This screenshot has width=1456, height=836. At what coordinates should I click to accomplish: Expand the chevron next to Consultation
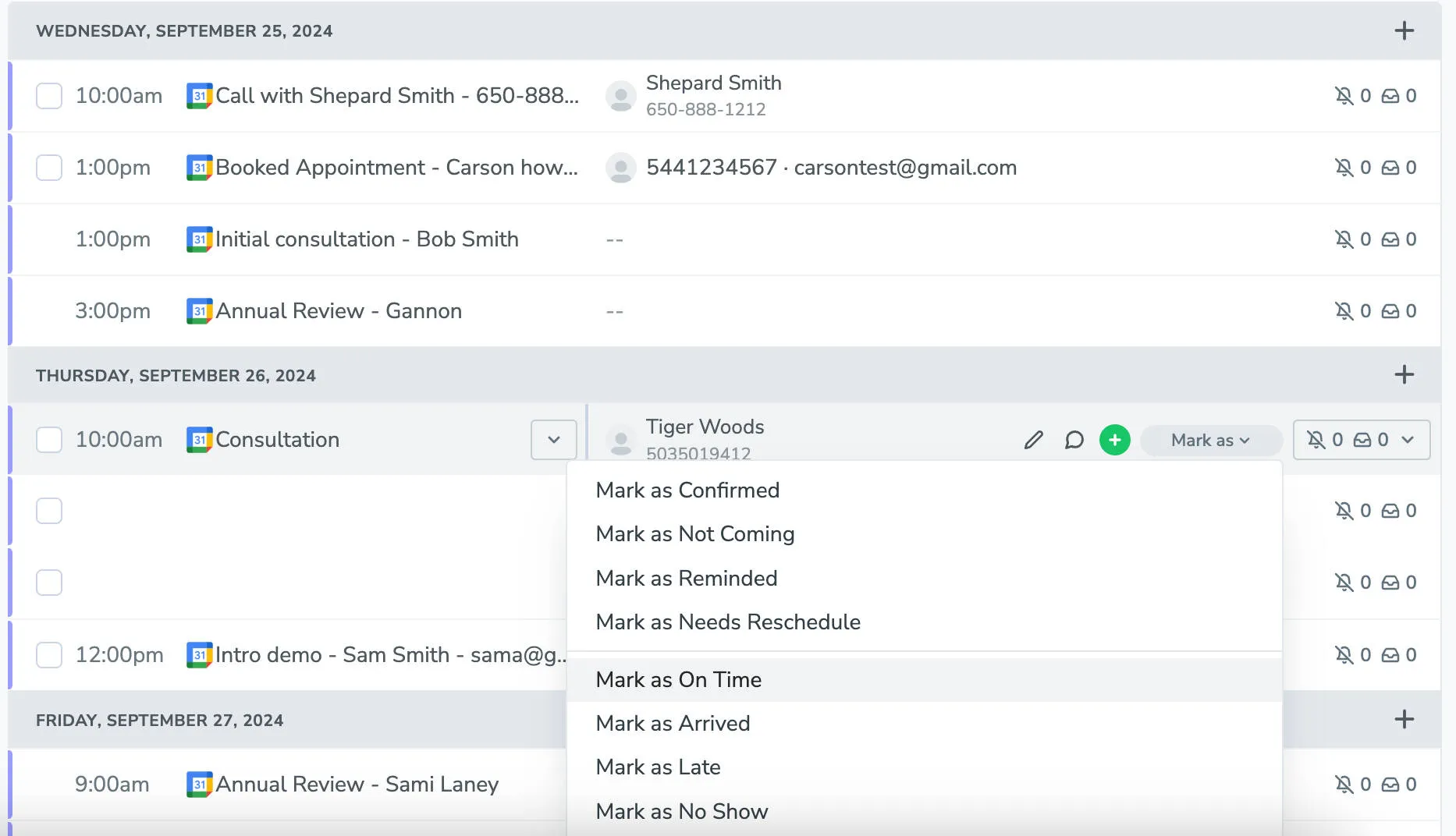click(553, 440)
